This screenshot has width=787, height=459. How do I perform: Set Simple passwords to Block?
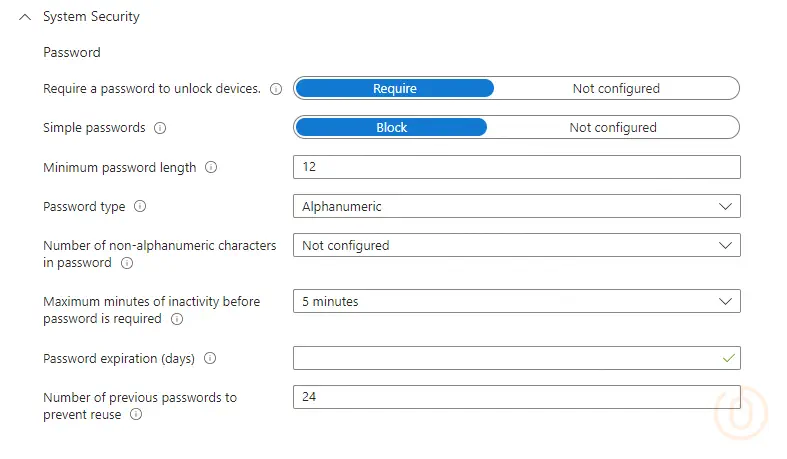(x=391, y=127)
